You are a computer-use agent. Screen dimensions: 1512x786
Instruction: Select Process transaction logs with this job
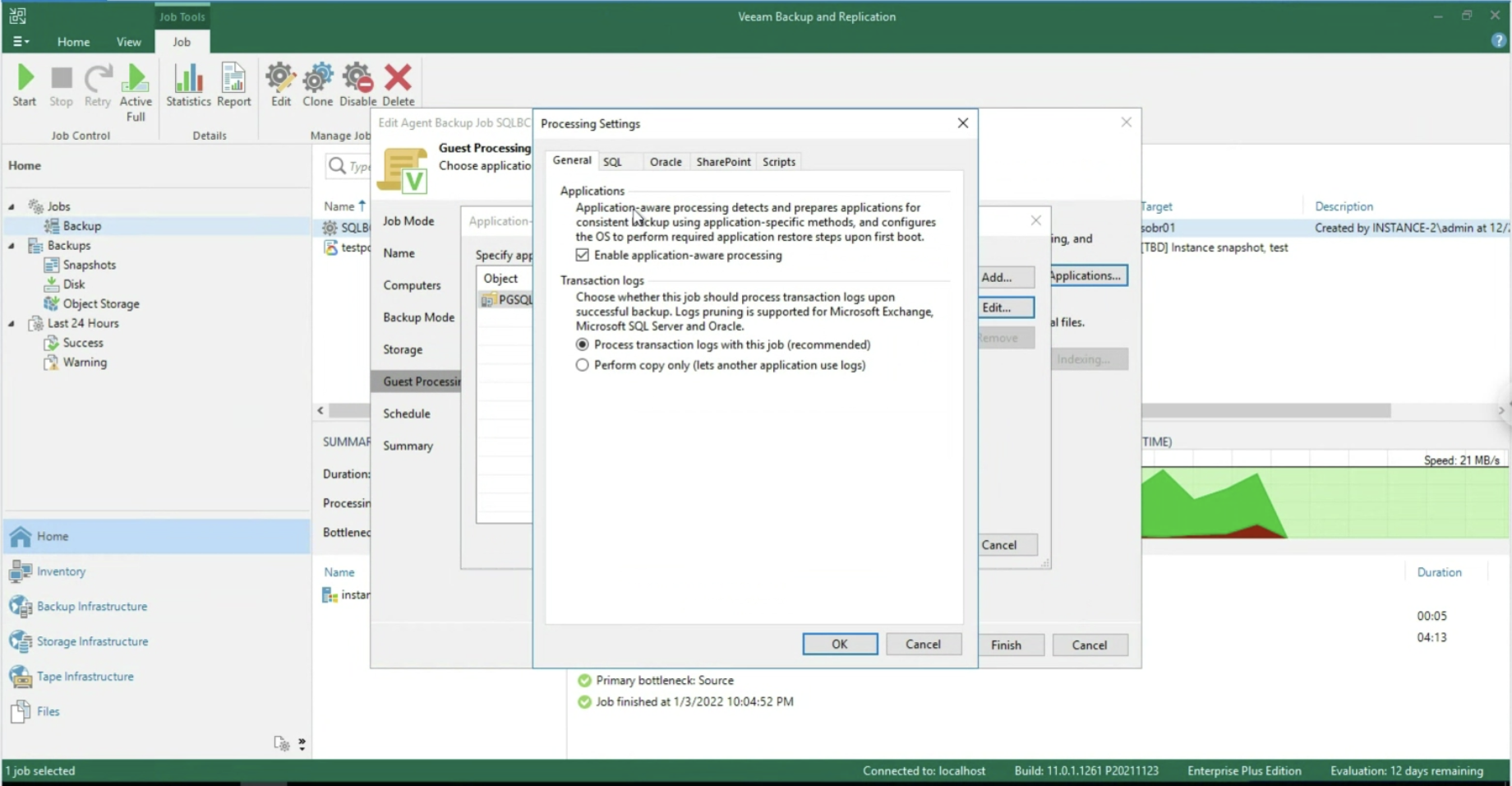pyautogui.click(x=583, y=344)
